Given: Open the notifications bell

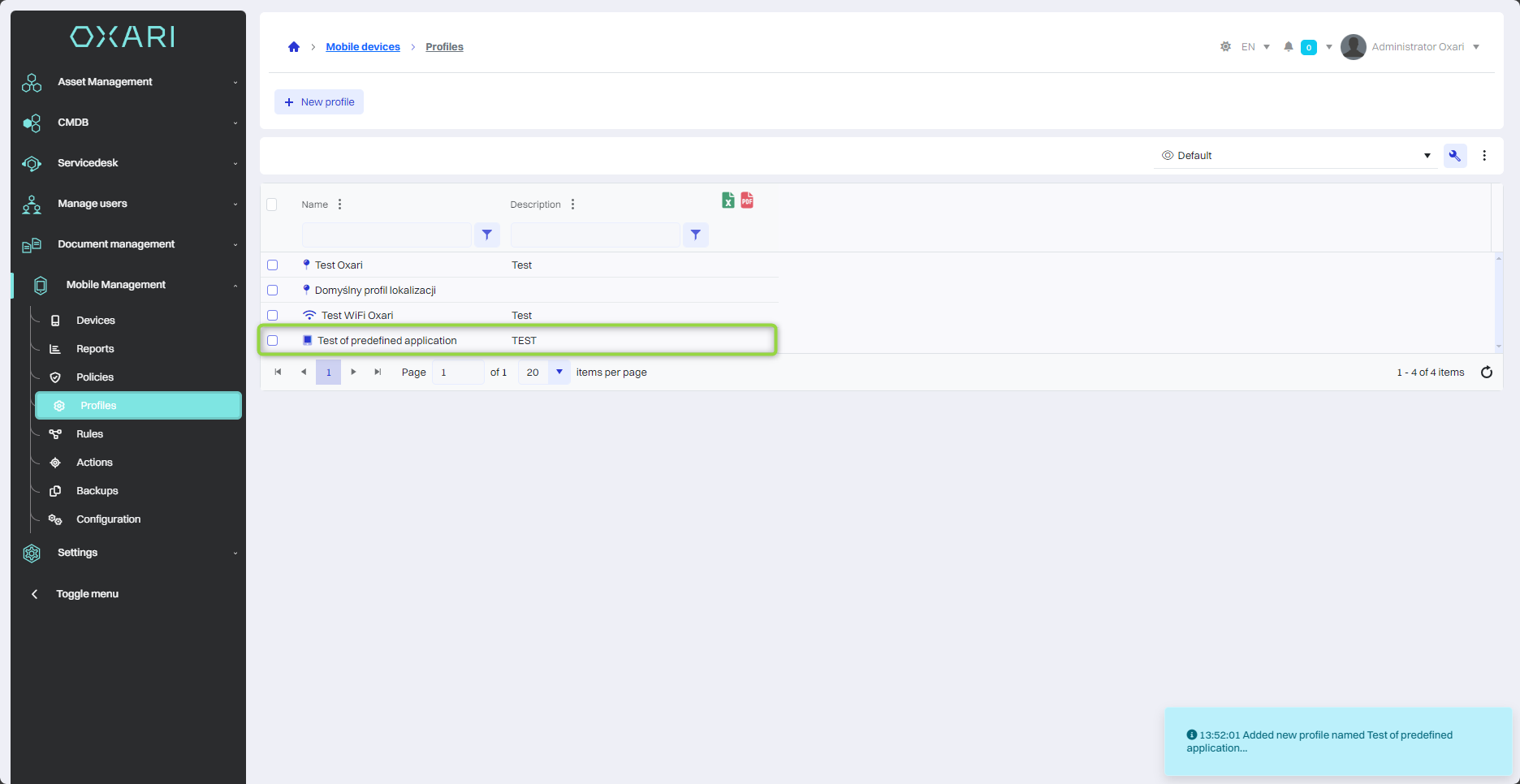Looking at the screenshot, I should [1288, 47].
